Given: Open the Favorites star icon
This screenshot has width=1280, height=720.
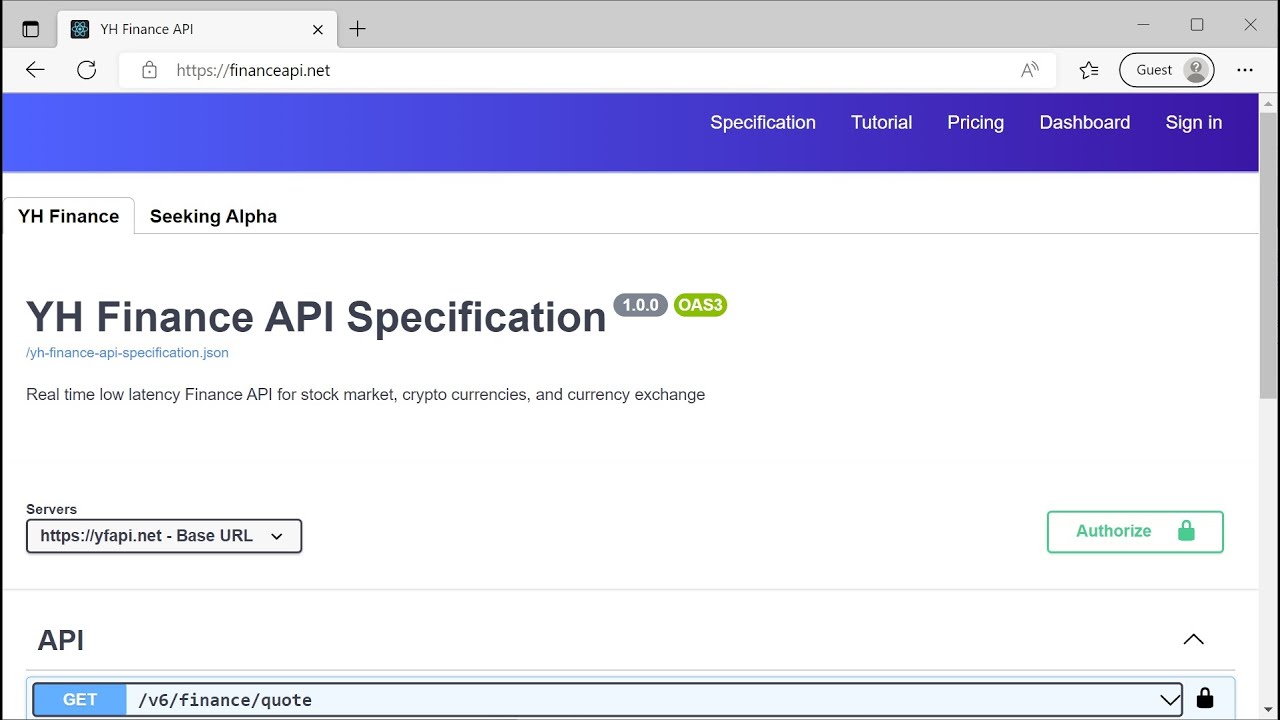Looking at the screenshot, I should point(1089,70).
